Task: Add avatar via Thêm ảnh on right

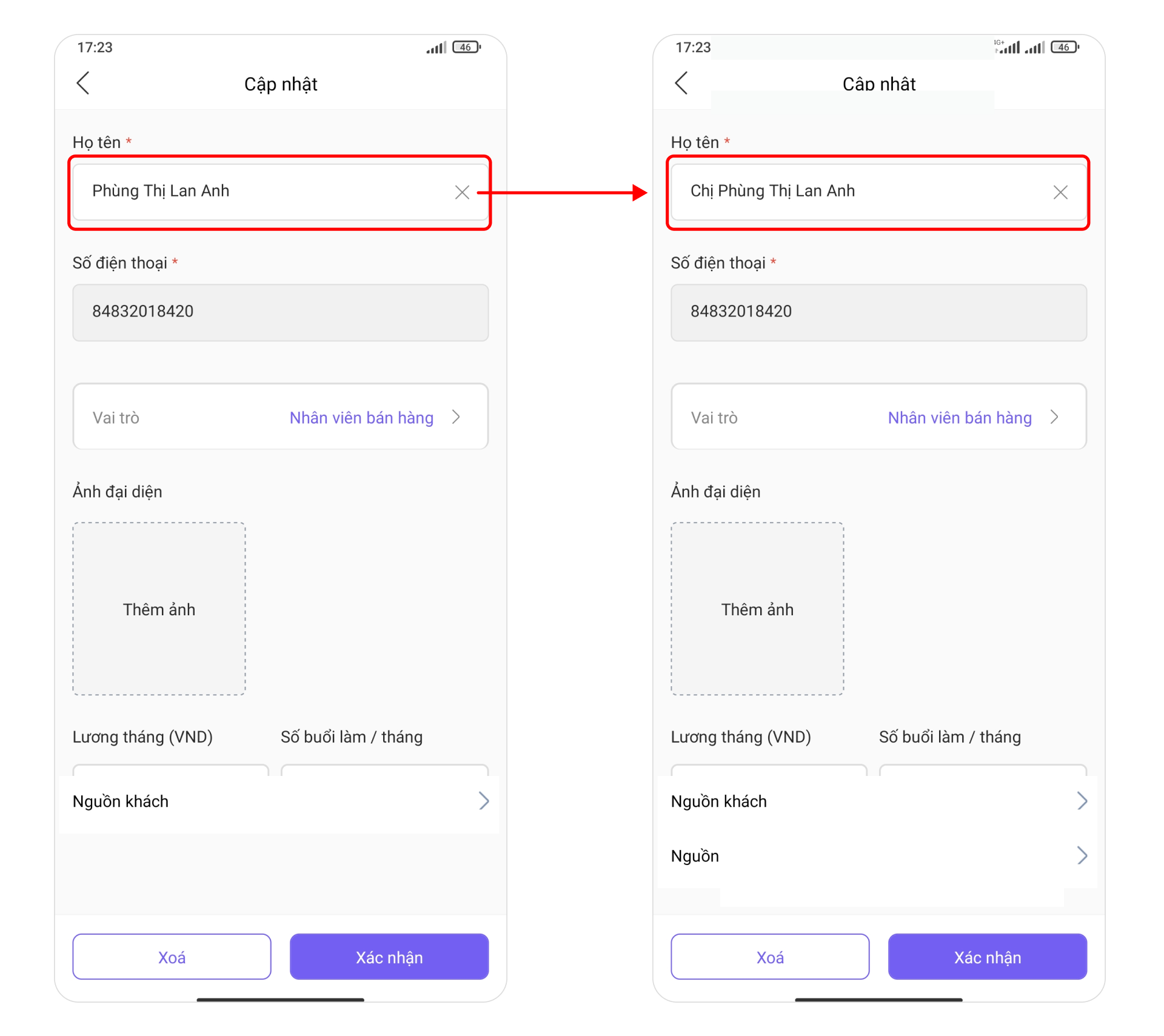Action: click(x=757, y=609)
